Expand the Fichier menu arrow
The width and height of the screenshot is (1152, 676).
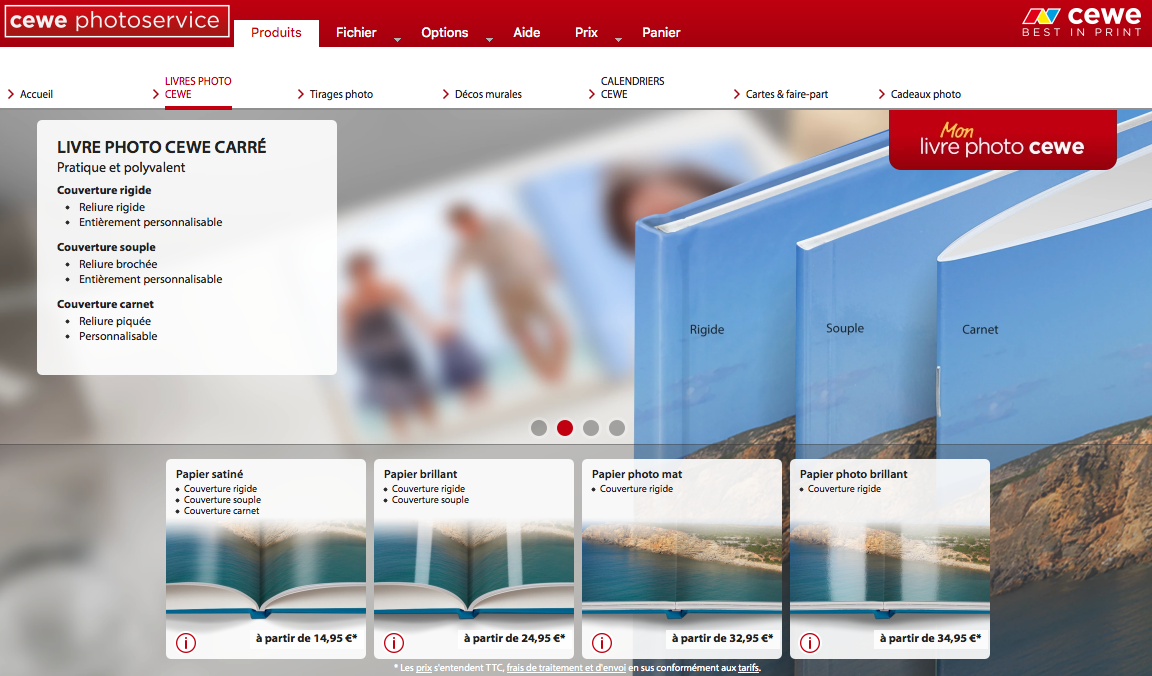click(397, 40)
